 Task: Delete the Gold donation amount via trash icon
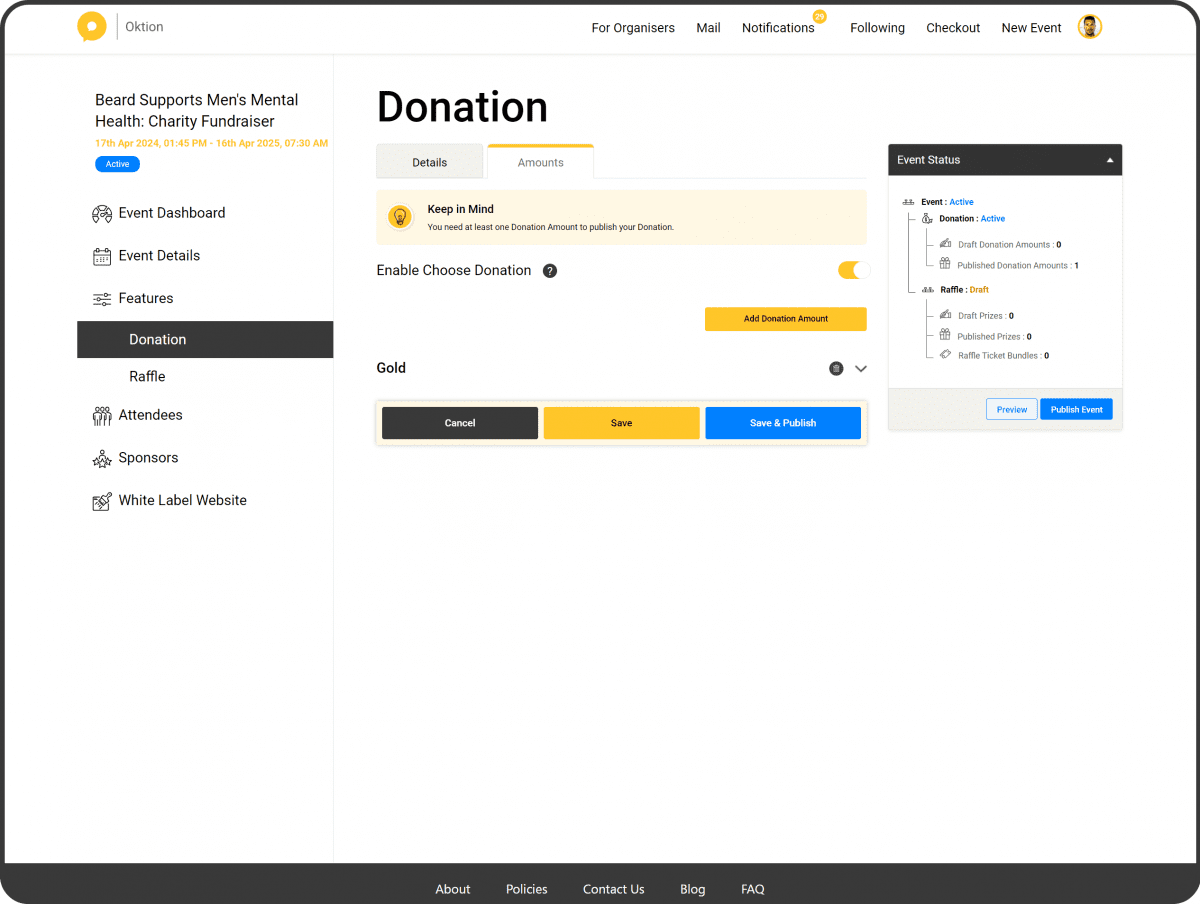pyautogui.click(x=836, y=368)
